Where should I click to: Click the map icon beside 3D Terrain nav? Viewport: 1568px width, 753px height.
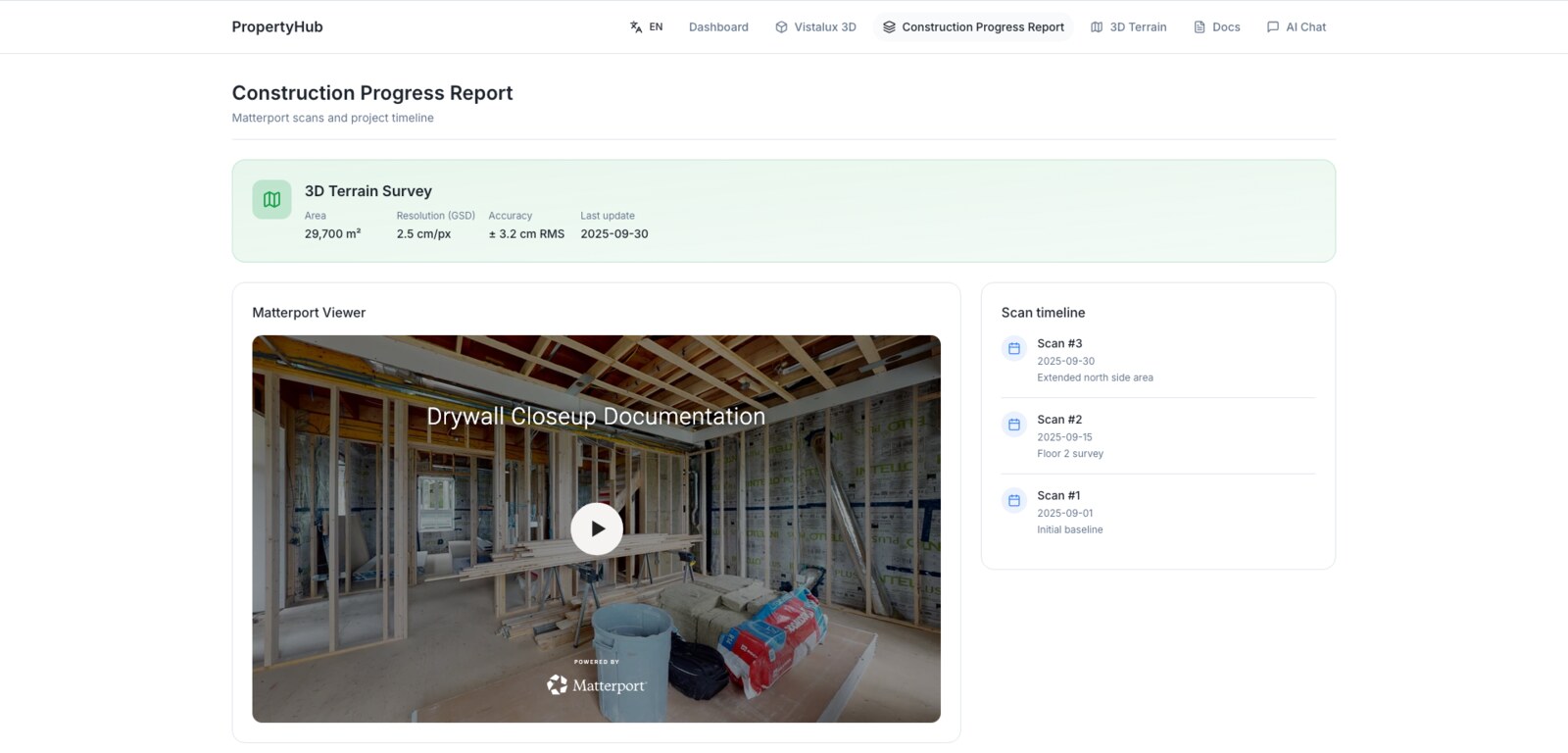[x=1097, y=26]
